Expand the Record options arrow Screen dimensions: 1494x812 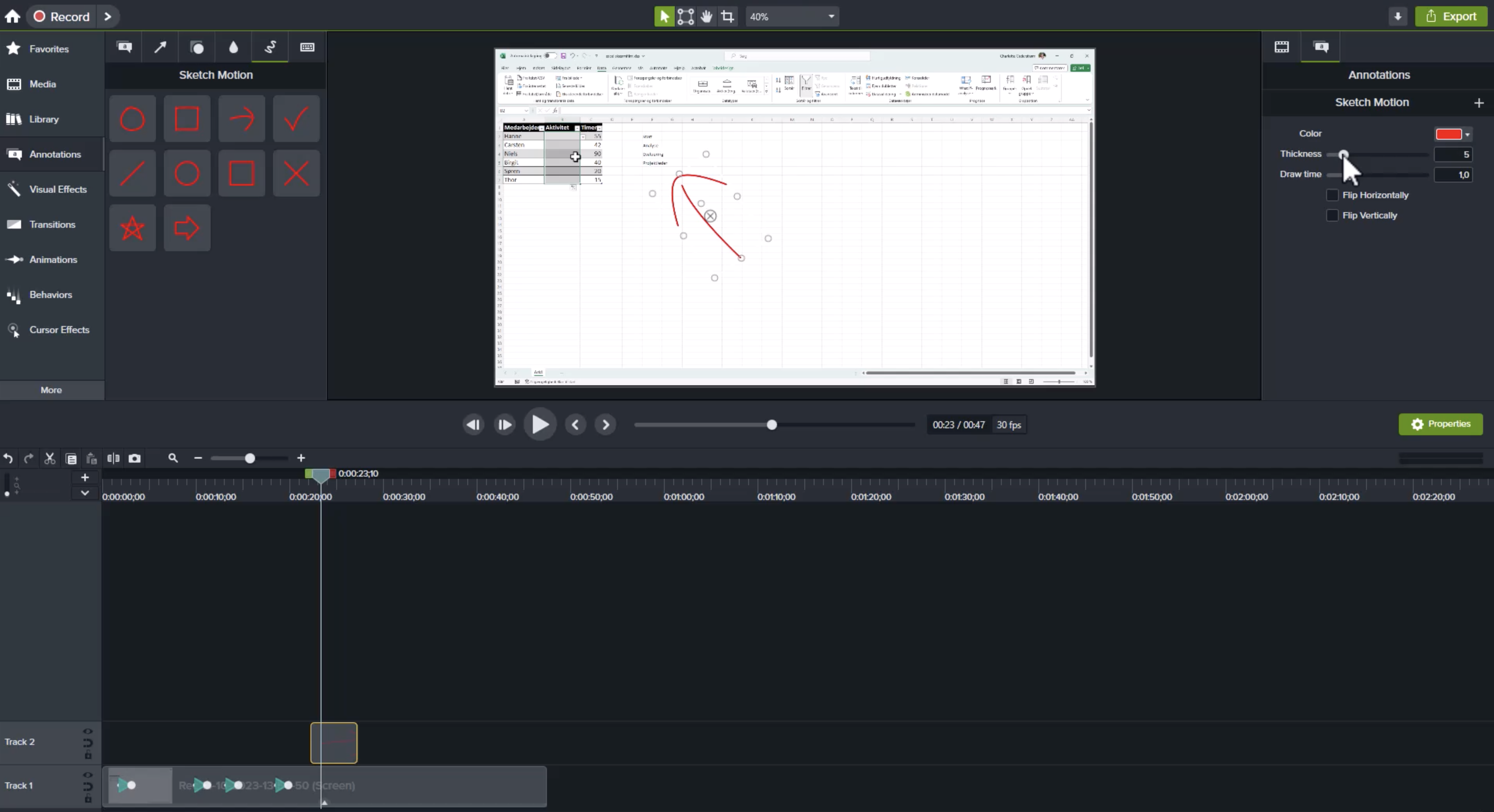(107, 16)
